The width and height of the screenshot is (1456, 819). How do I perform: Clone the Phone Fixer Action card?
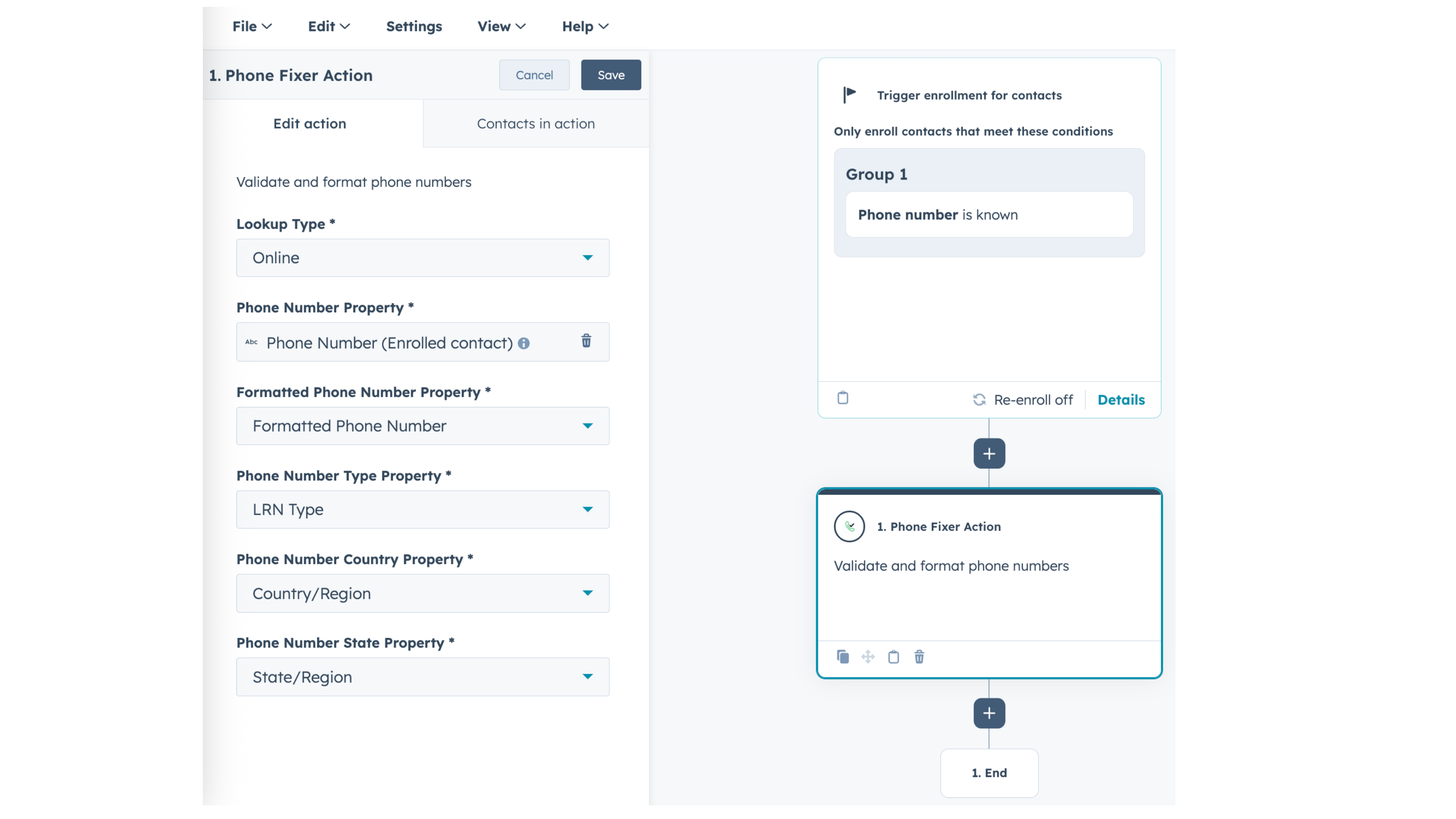click(x=843, y=657)
